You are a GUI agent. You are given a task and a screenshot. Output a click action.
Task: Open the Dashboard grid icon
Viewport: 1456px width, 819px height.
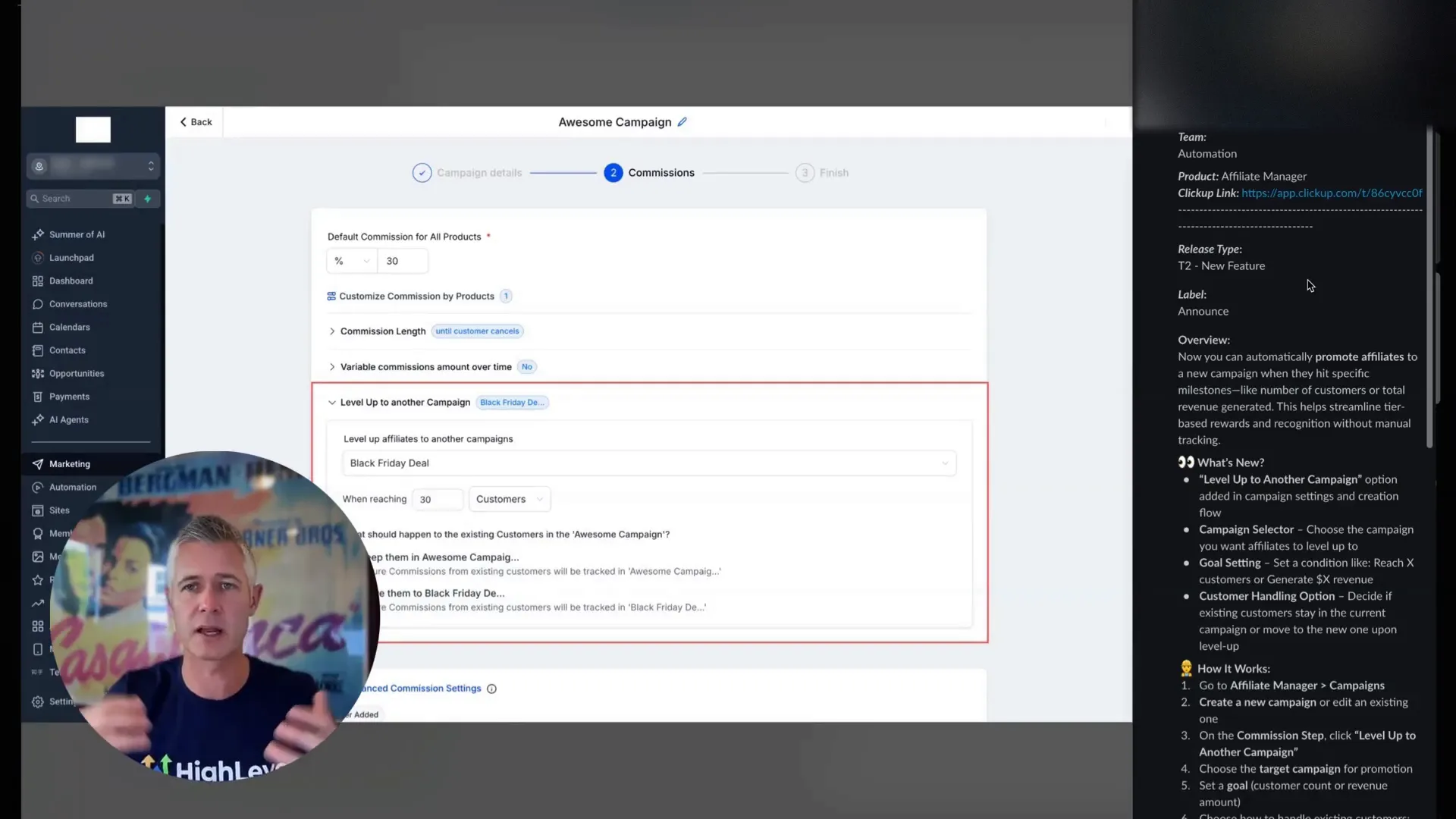click(38, 281)
